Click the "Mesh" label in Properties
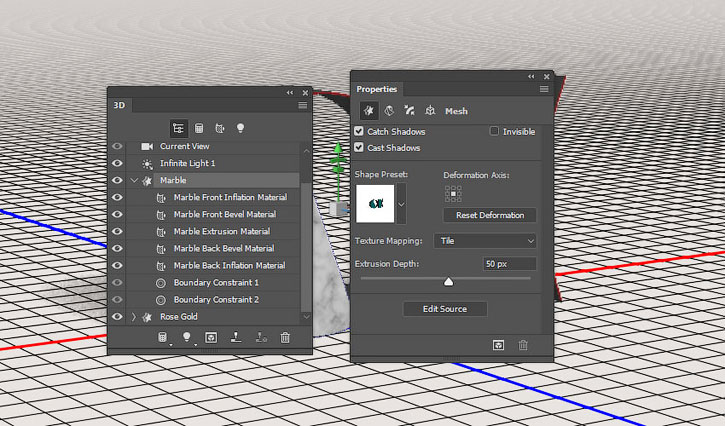 point(456,111)
